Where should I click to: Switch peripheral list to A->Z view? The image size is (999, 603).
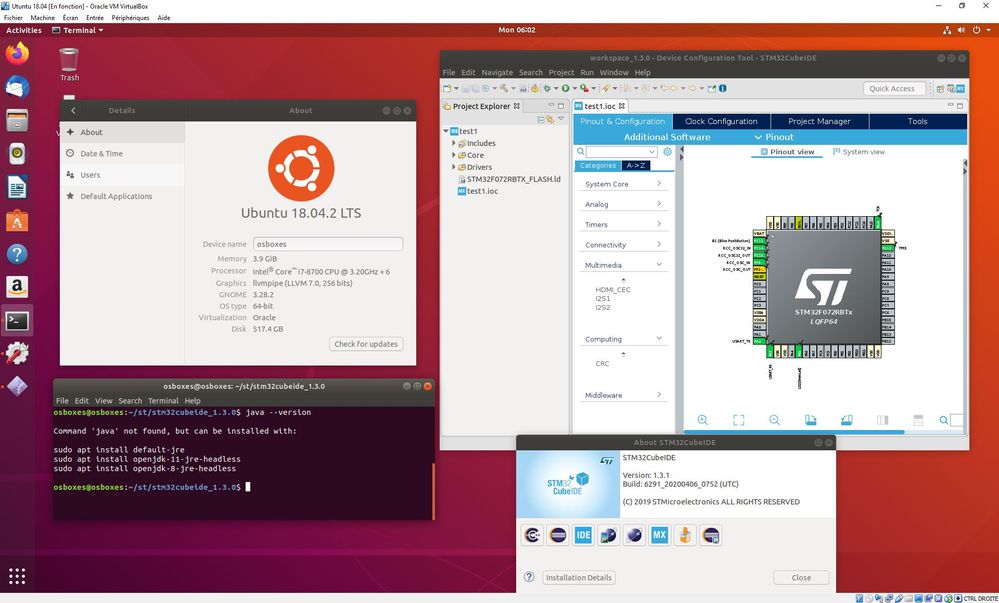point(636,166)
